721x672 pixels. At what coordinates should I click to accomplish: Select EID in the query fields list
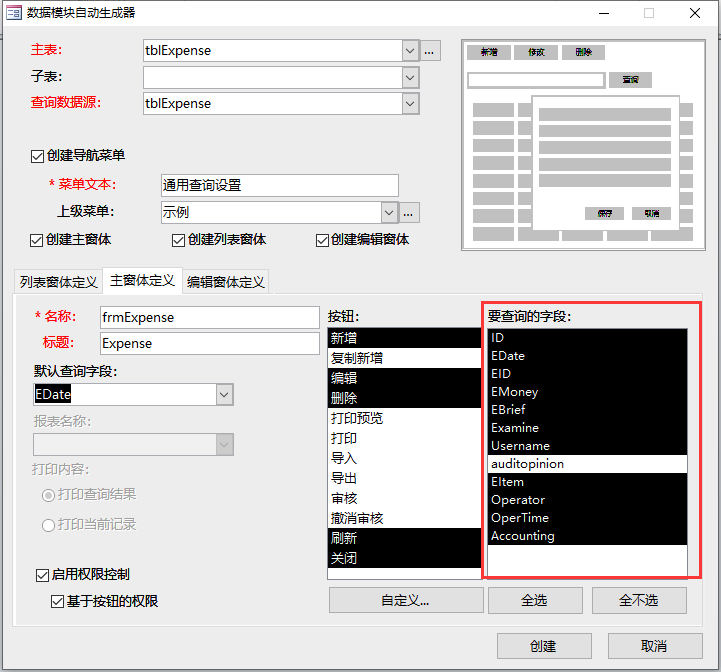click(x=587, y=373)
